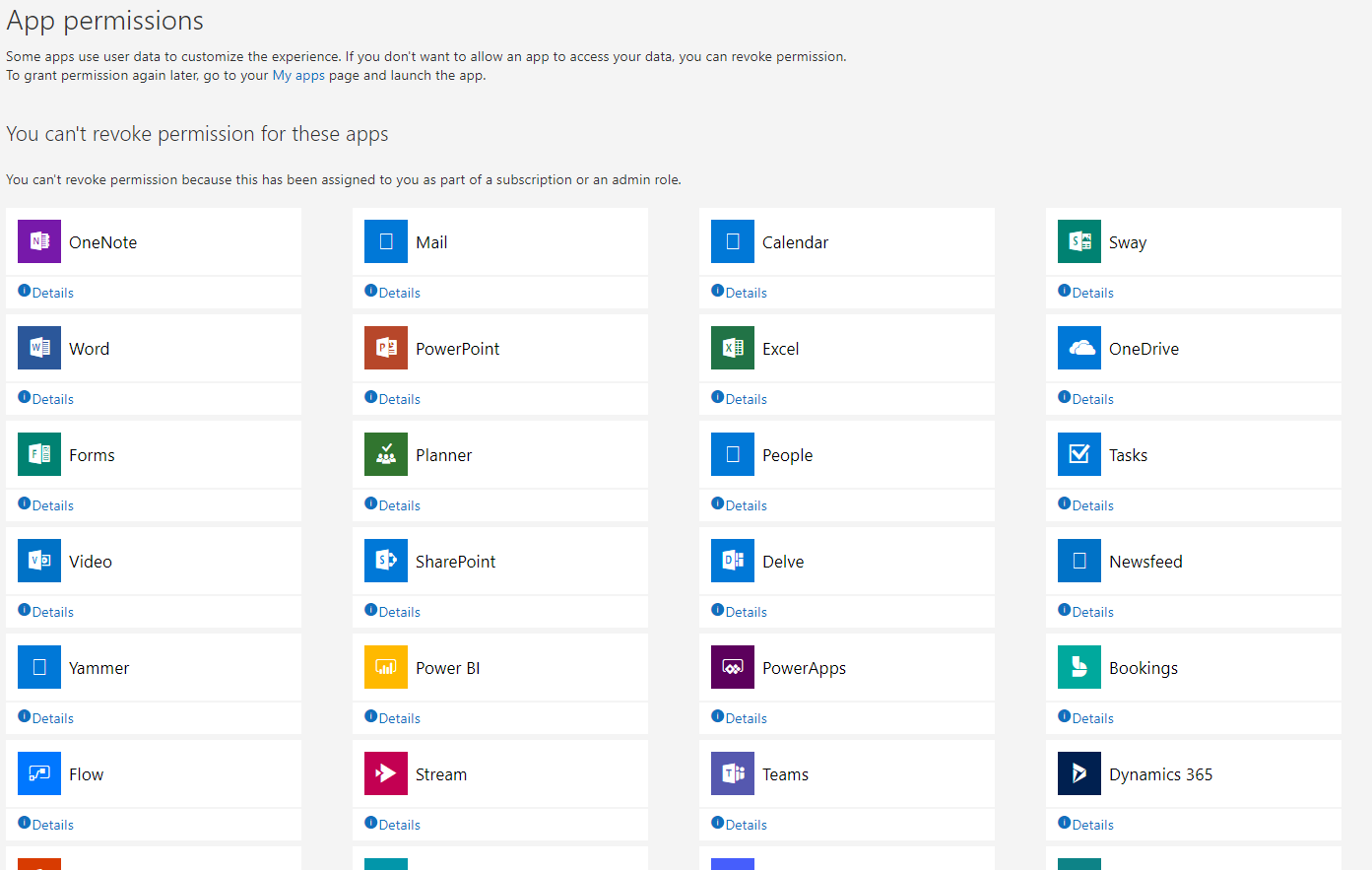Image resolution: width=1372 pixels, height=870 pixels.
Task: Click the SharePoint app icon
Action: click(386, 561)
